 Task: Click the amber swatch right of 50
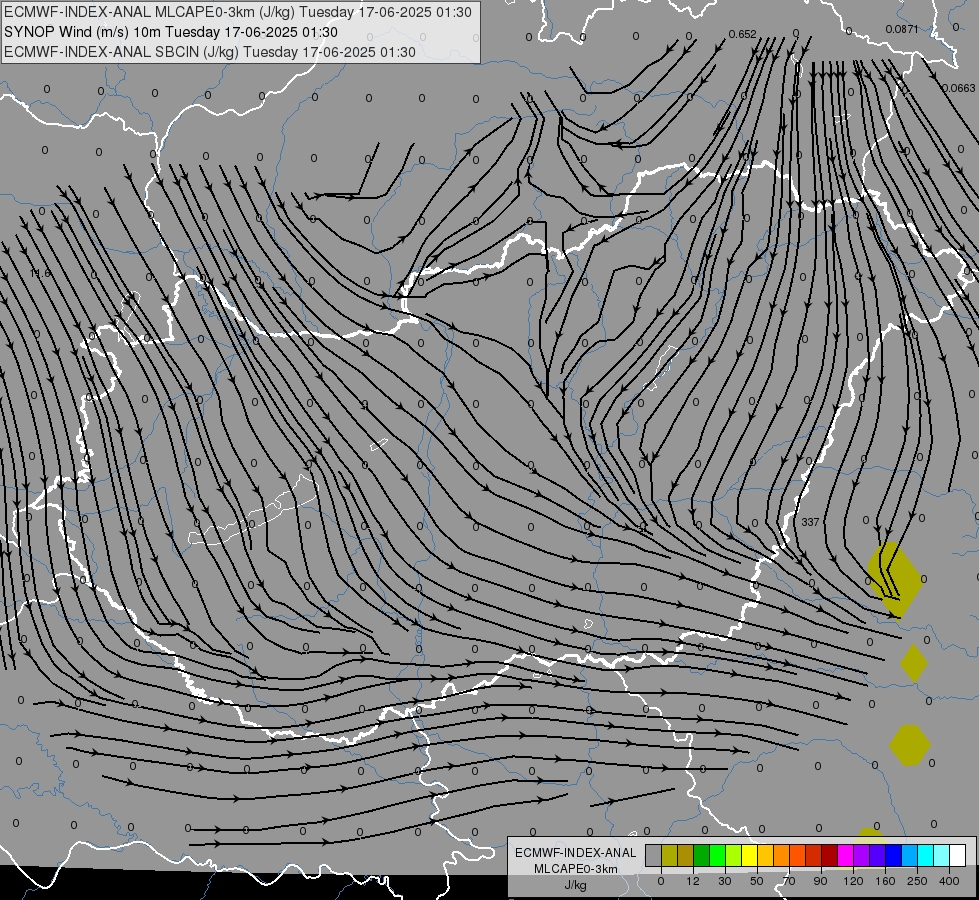click(x=766, y=855)
